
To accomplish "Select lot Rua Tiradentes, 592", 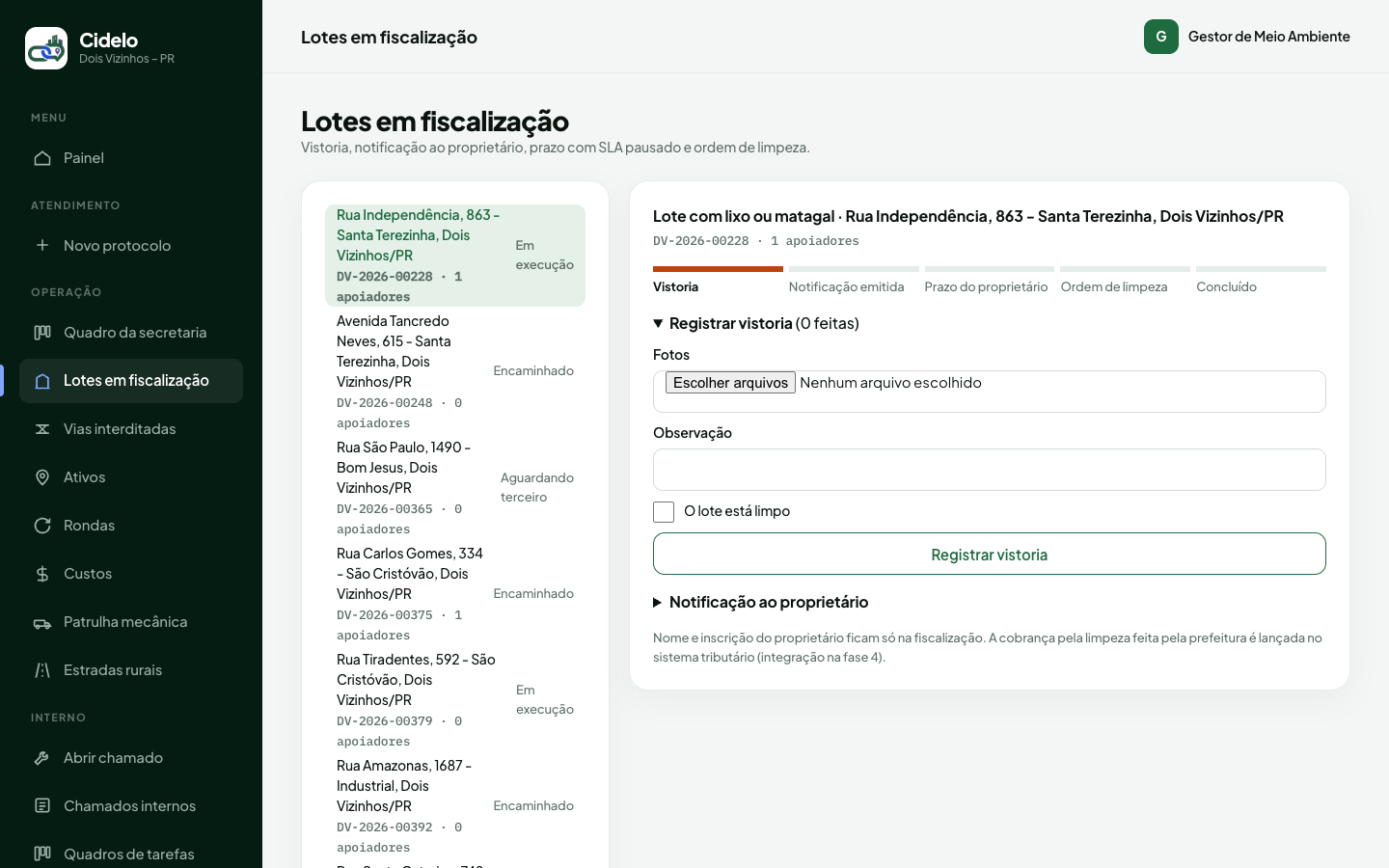I will pyautogui.click(x=455, y=700).
